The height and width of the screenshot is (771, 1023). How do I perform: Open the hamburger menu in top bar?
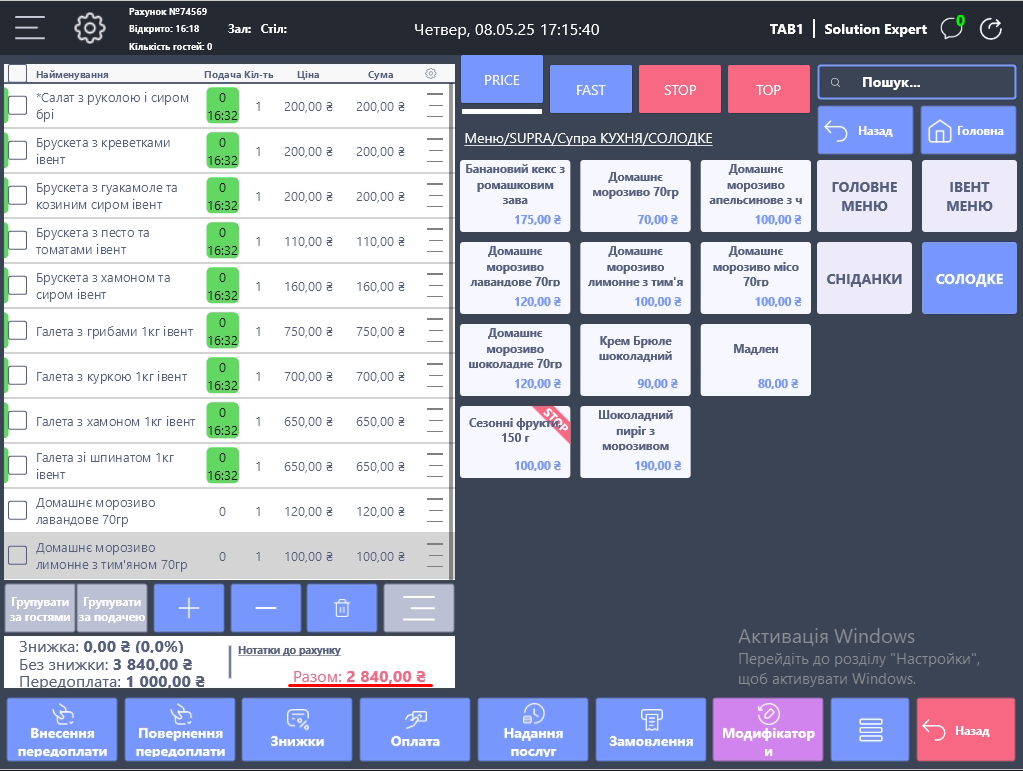pos(30,28)
